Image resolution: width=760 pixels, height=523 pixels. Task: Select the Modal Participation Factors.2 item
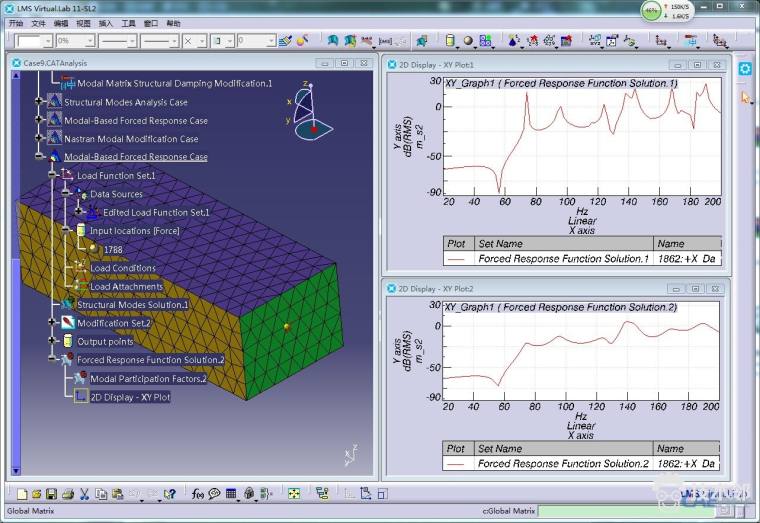tap(148, 379)
